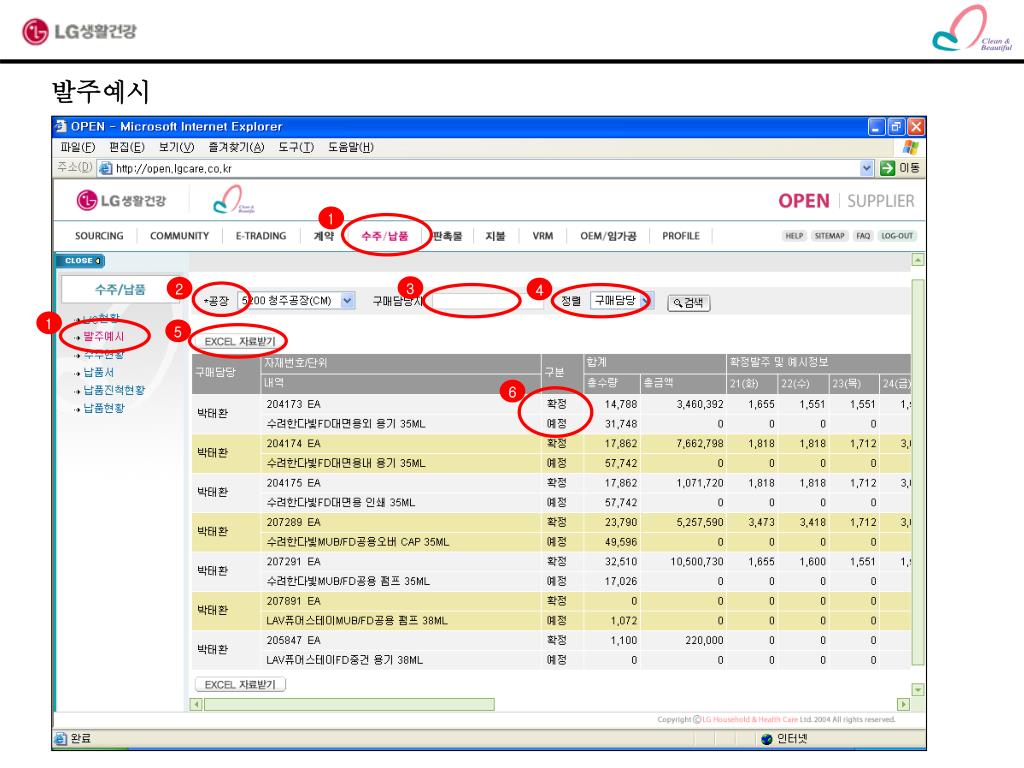
Task: Open the 파일(F) menu
Action: click(x=78, y=147)
